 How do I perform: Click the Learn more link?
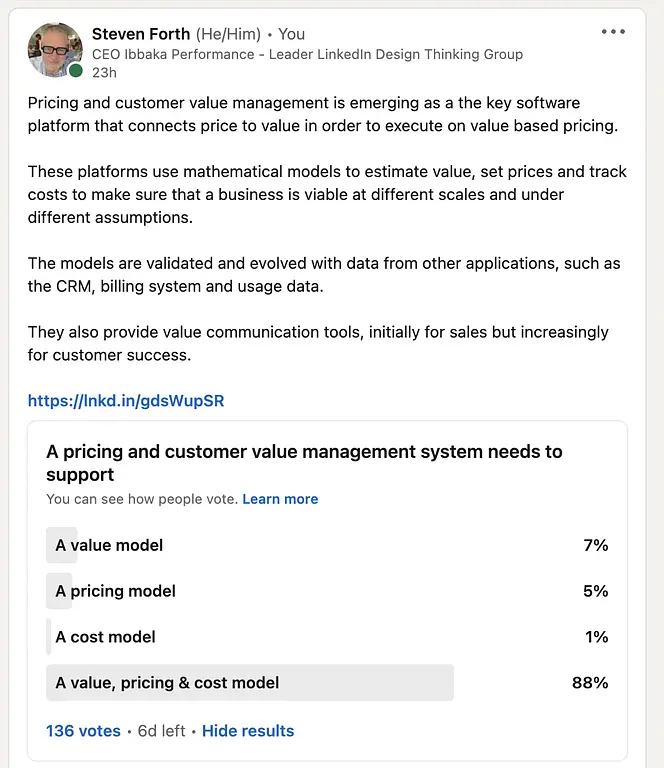[x=280, y=499]
